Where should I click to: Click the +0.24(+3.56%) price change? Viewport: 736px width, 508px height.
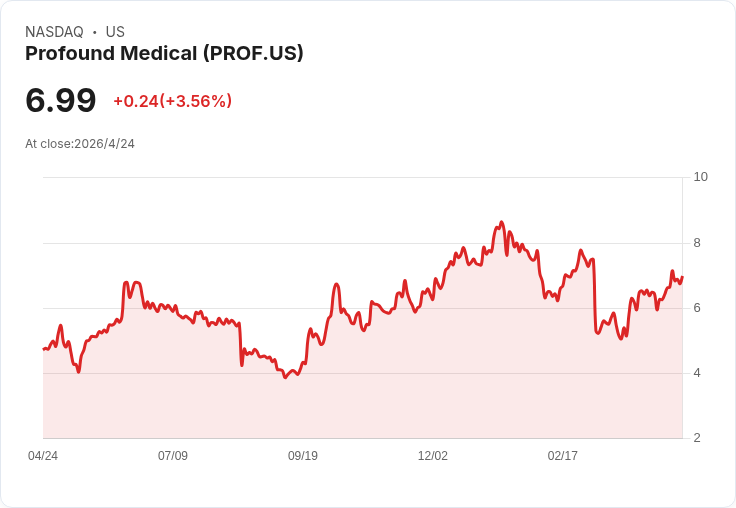tap(172, 101)
